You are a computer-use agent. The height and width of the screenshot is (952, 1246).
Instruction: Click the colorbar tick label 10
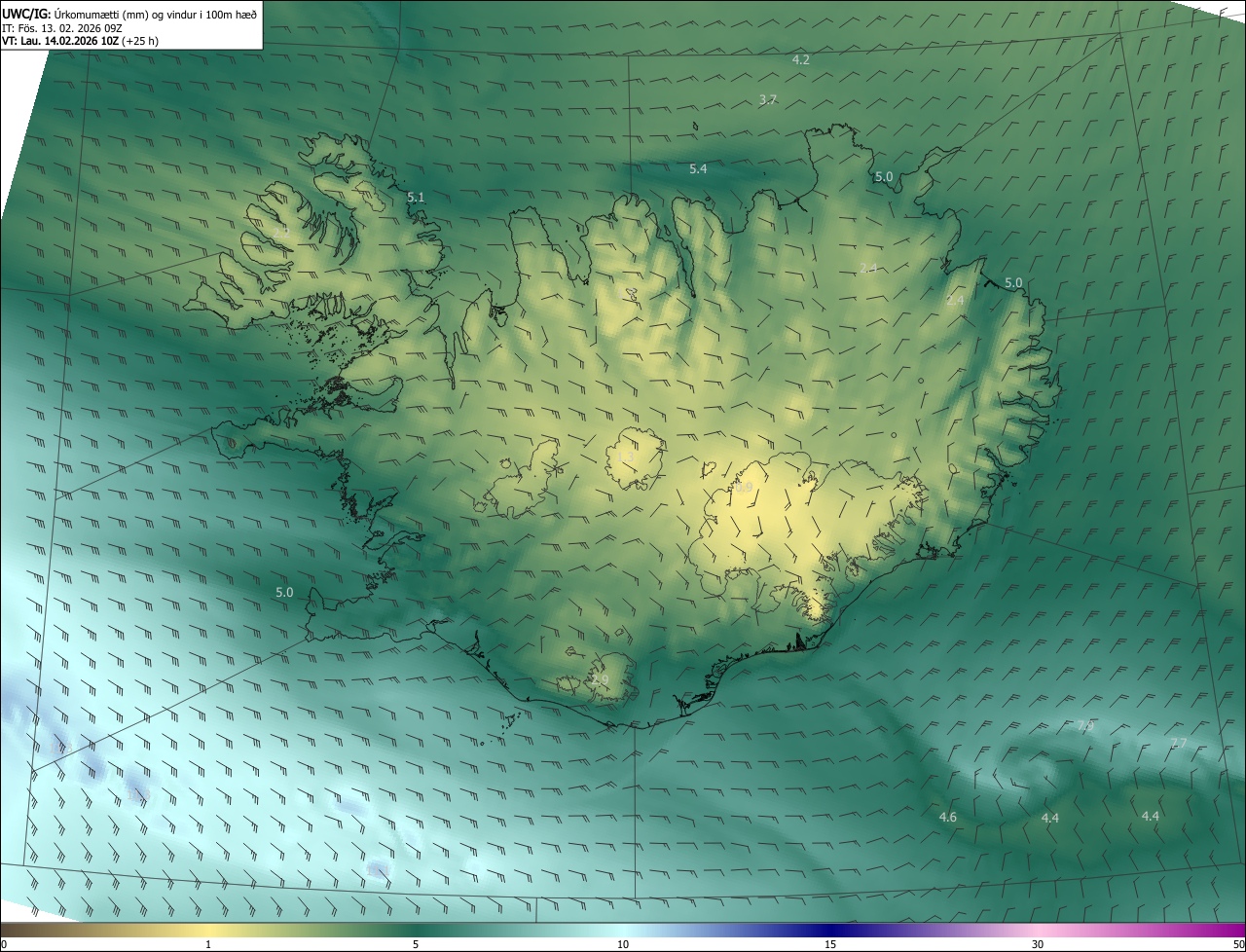click(623, 945)
